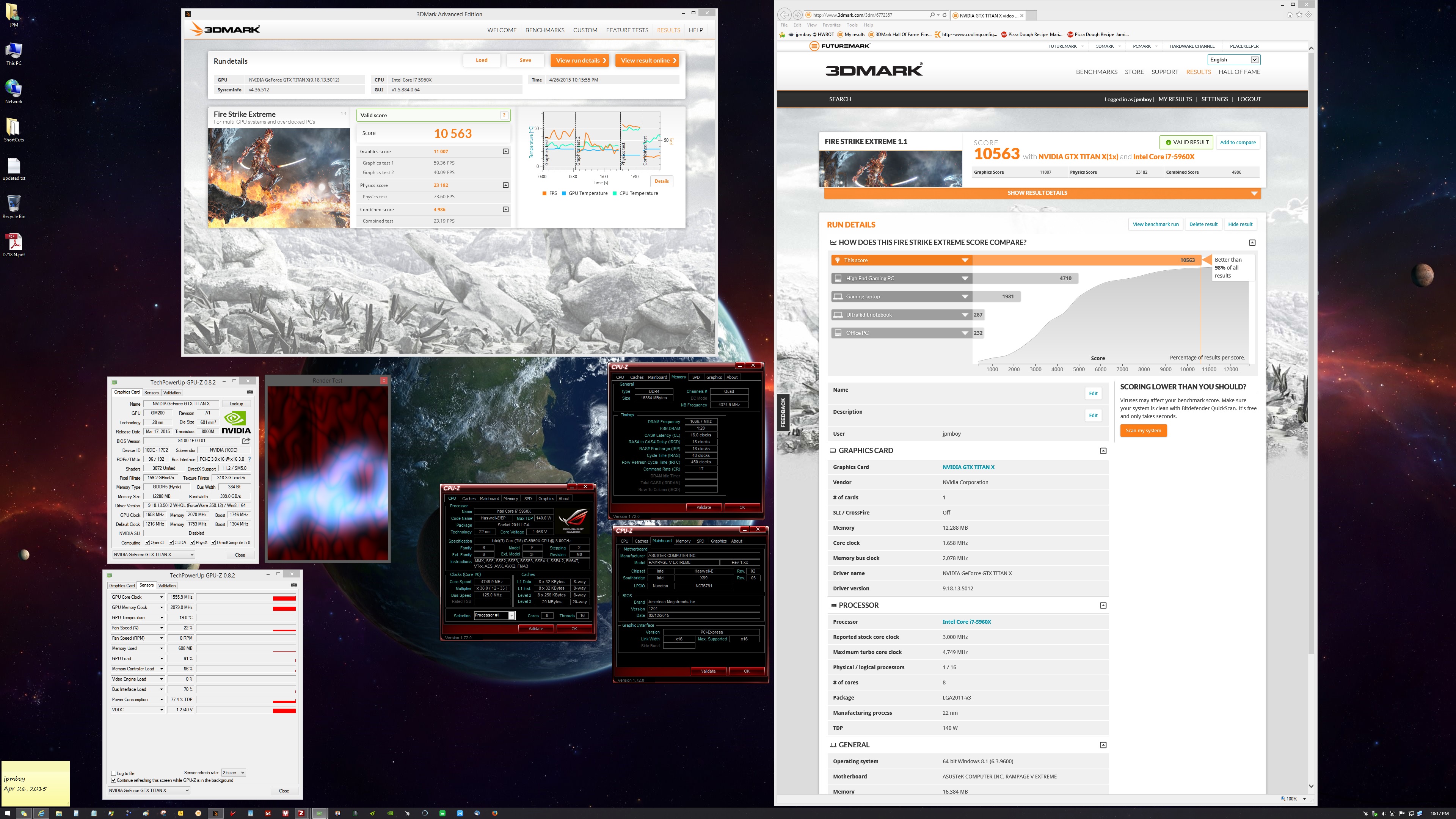Screen dimensions: 1456x819
Task: Click View run details button
Action: (x=579, y=61)
